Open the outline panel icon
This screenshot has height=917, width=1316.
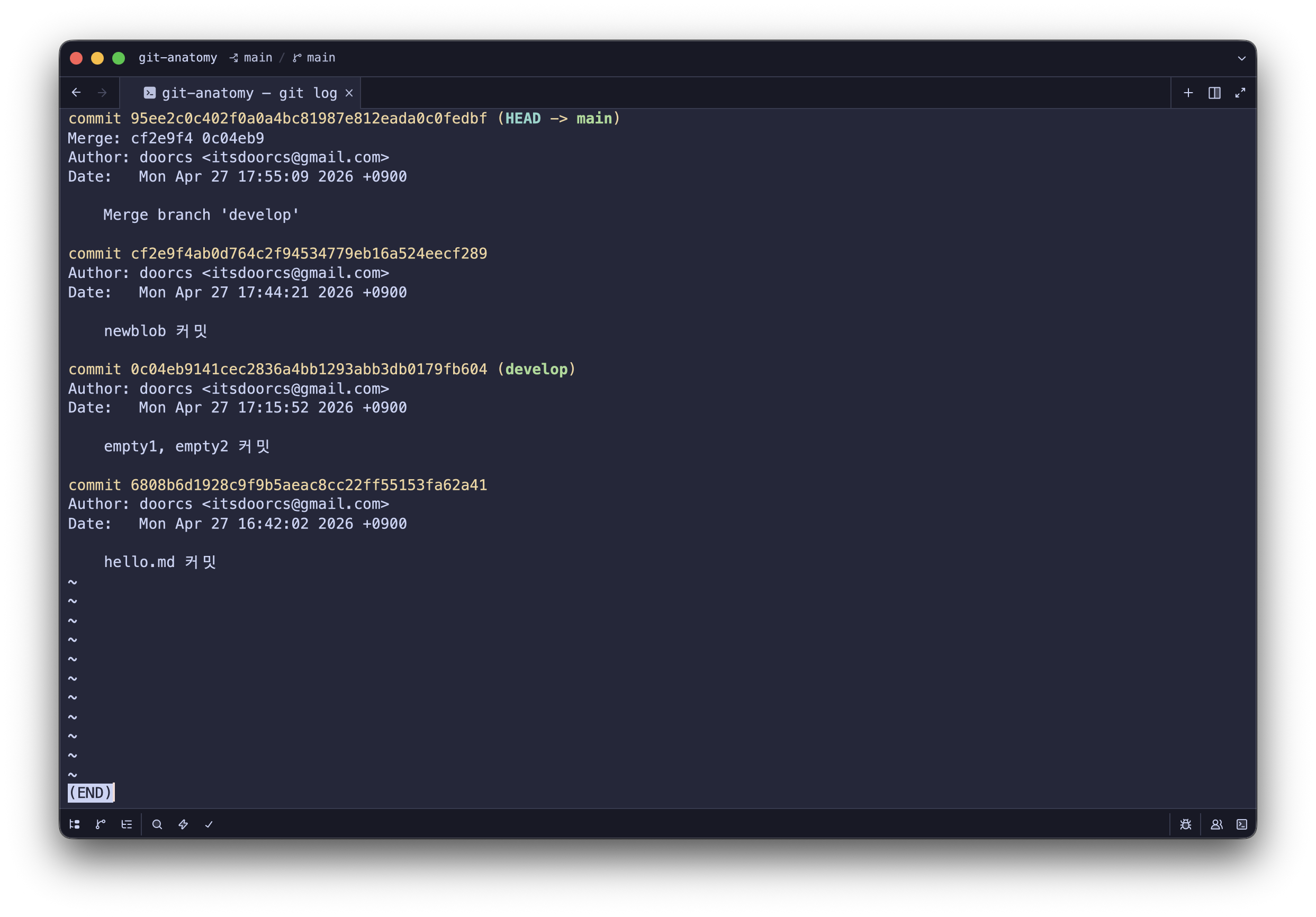127,824
